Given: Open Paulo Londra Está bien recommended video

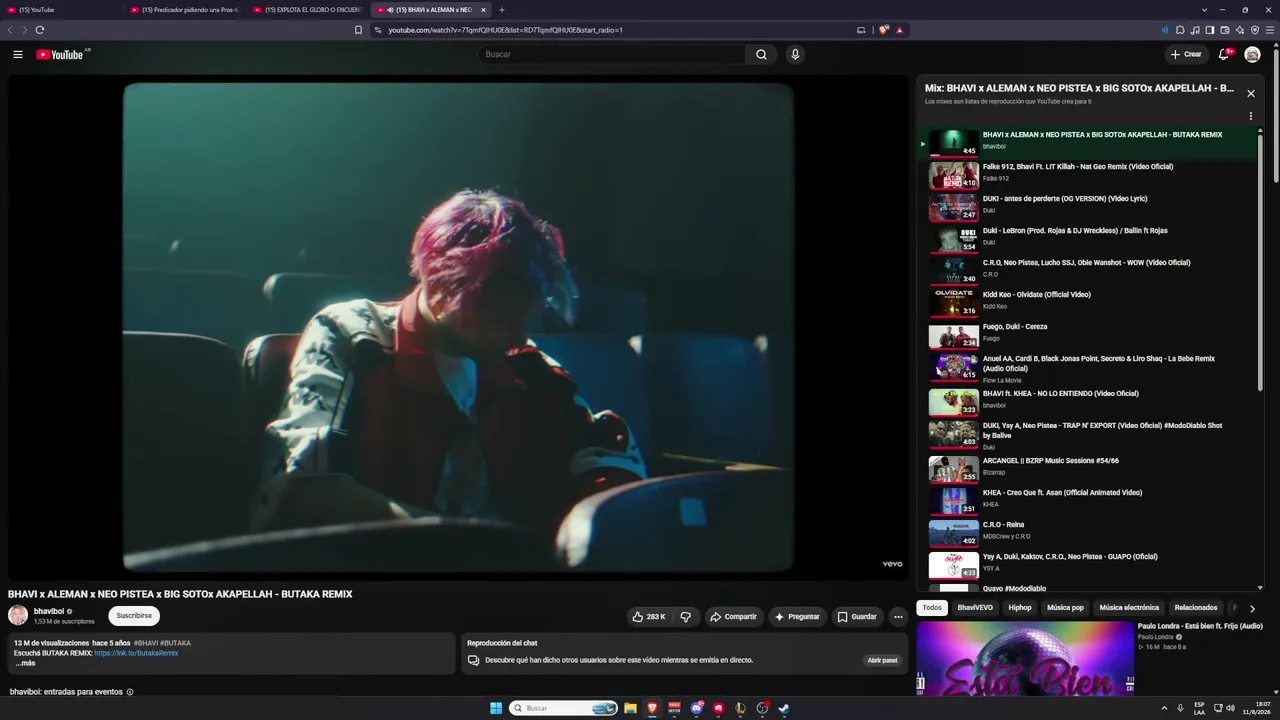Looking at the screenshot, I should point(1025,658).
